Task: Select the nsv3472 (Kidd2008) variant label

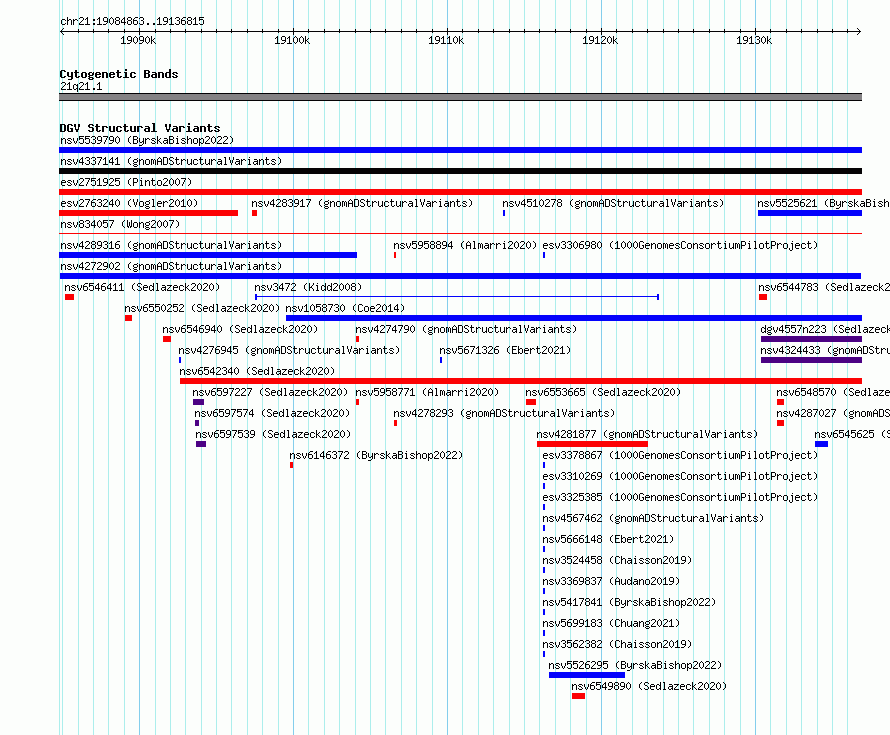Action: 308,287
